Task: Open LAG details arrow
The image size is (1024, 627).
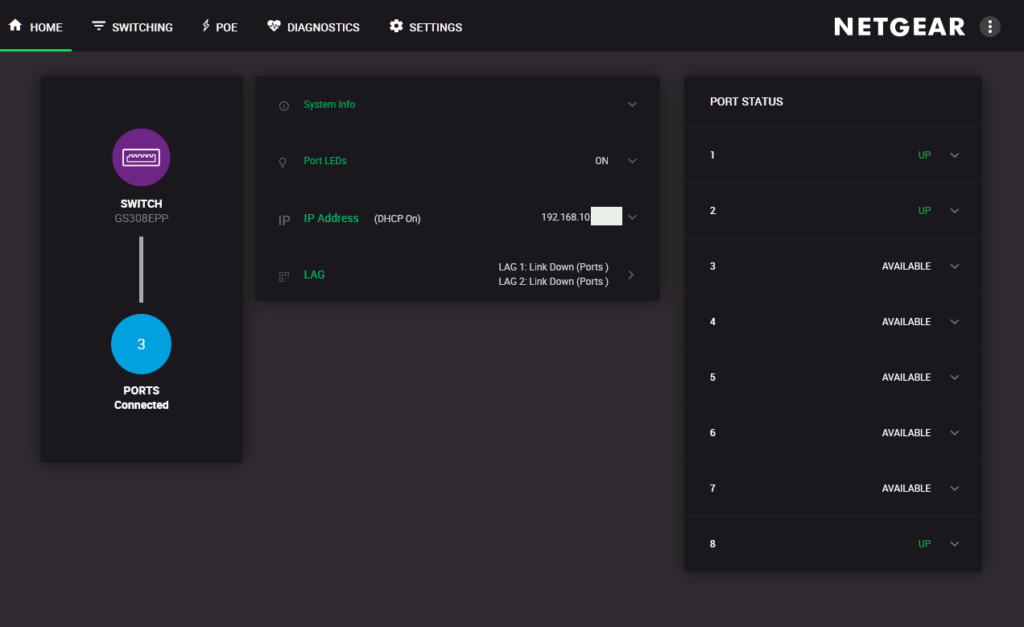Action: (631, 275)
